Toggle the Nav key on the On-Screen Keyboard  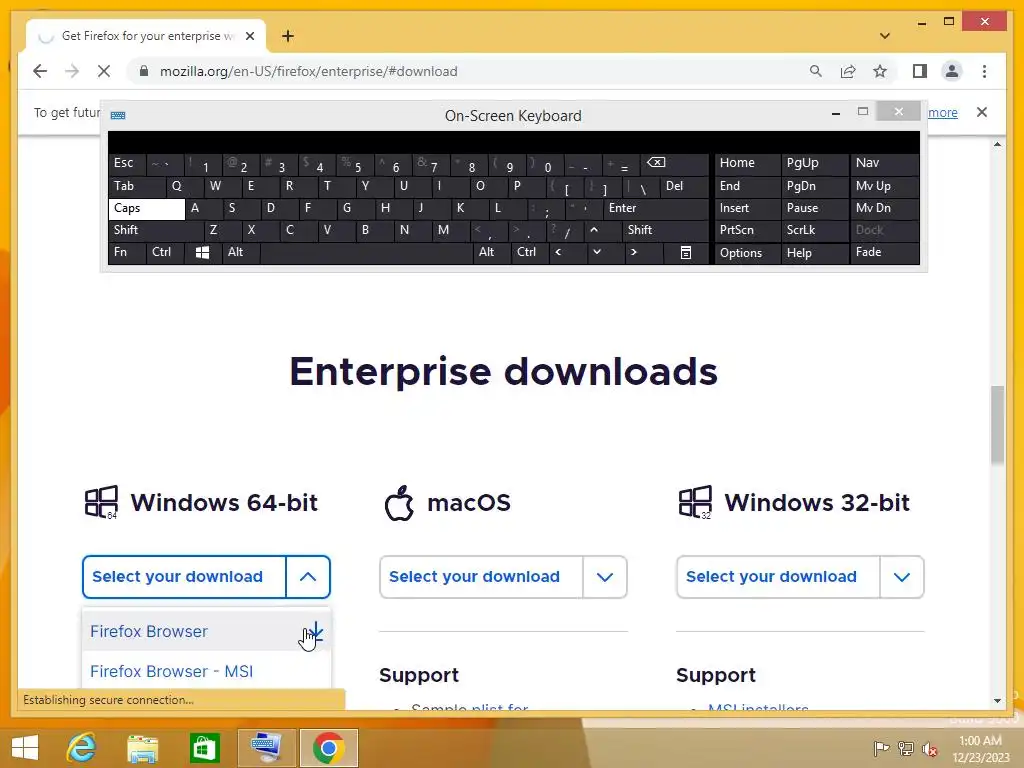click(885, 163)
